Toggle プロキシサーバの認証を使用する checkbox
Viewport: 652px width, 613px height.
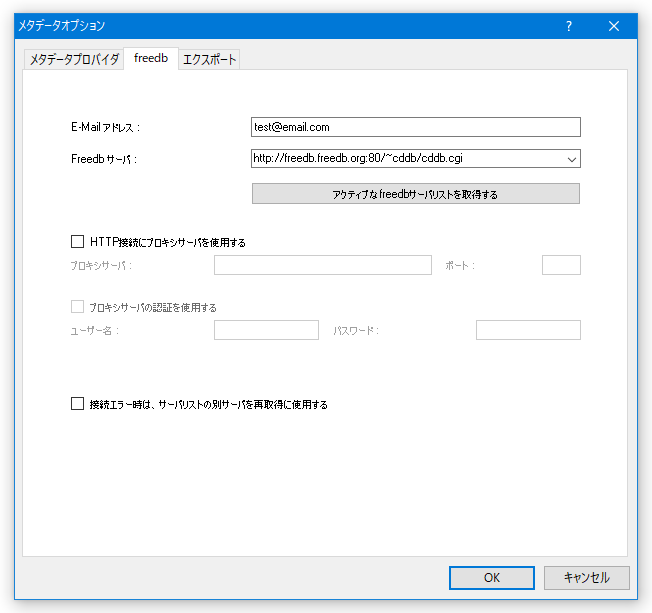pyautogui.click(x=77, y=307)
